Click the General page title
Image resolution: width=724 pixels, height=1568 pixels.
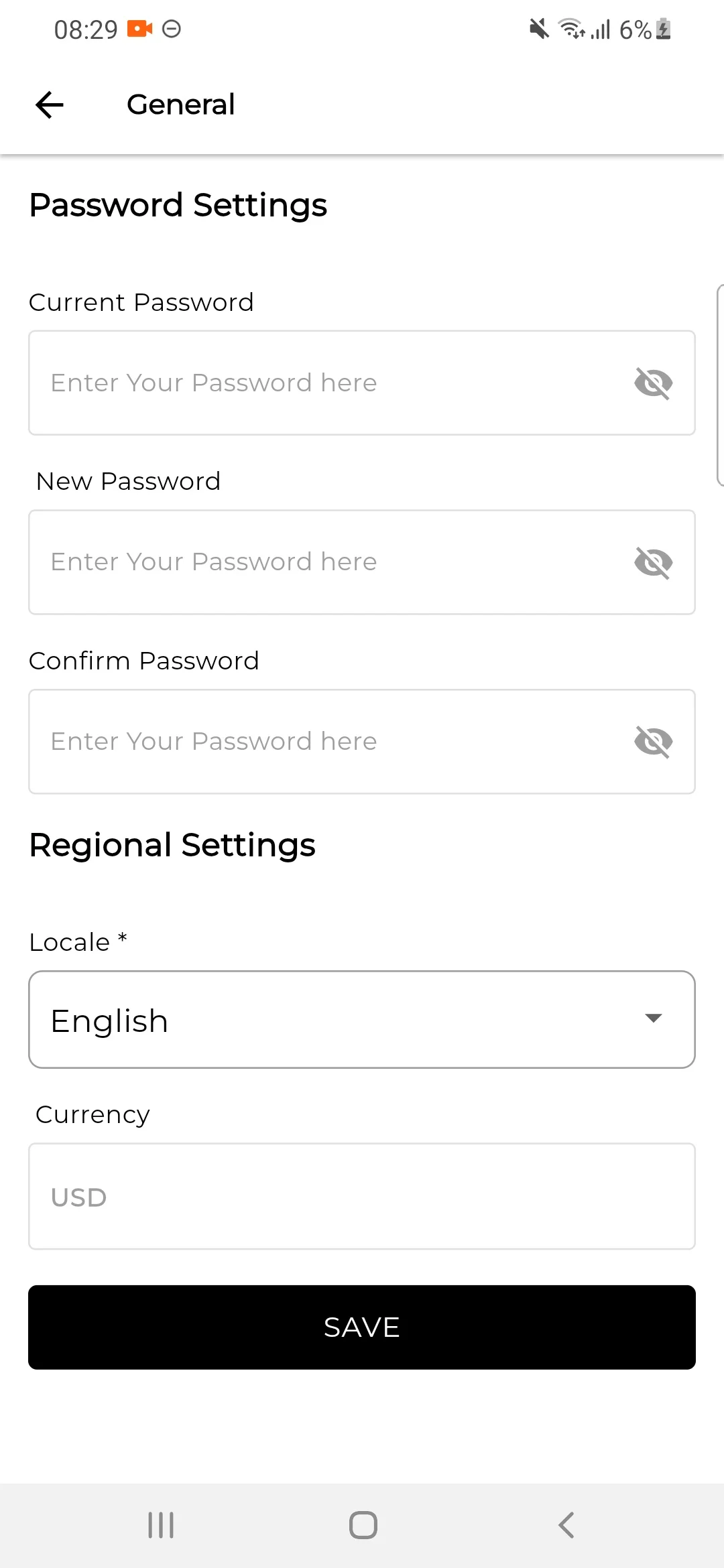pyautogui.click(x=180, y=105)
